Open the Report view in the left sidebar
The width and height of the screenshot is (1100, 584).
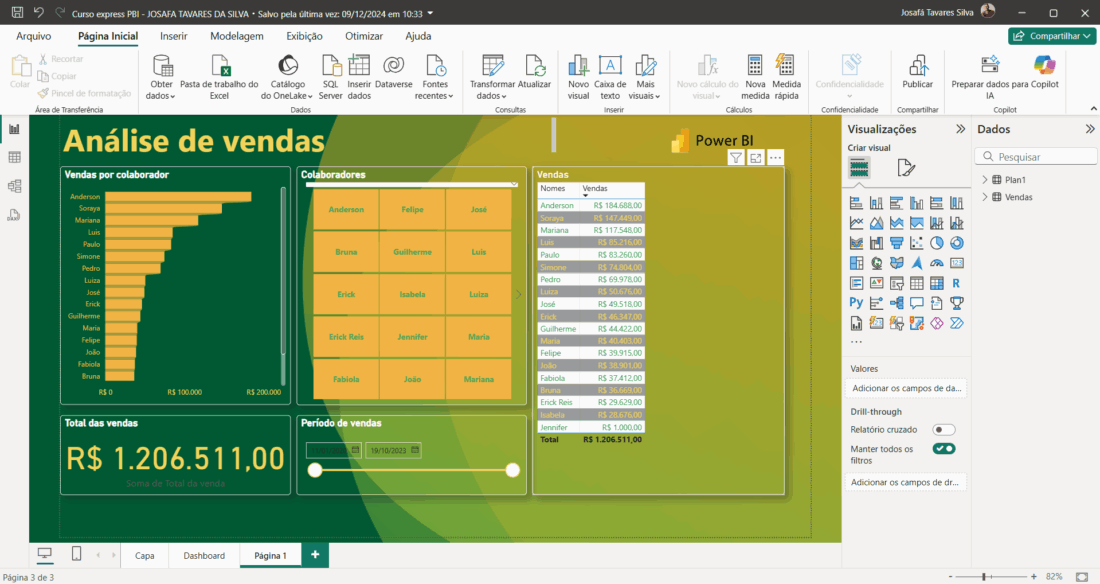click(x=14, y=128)
